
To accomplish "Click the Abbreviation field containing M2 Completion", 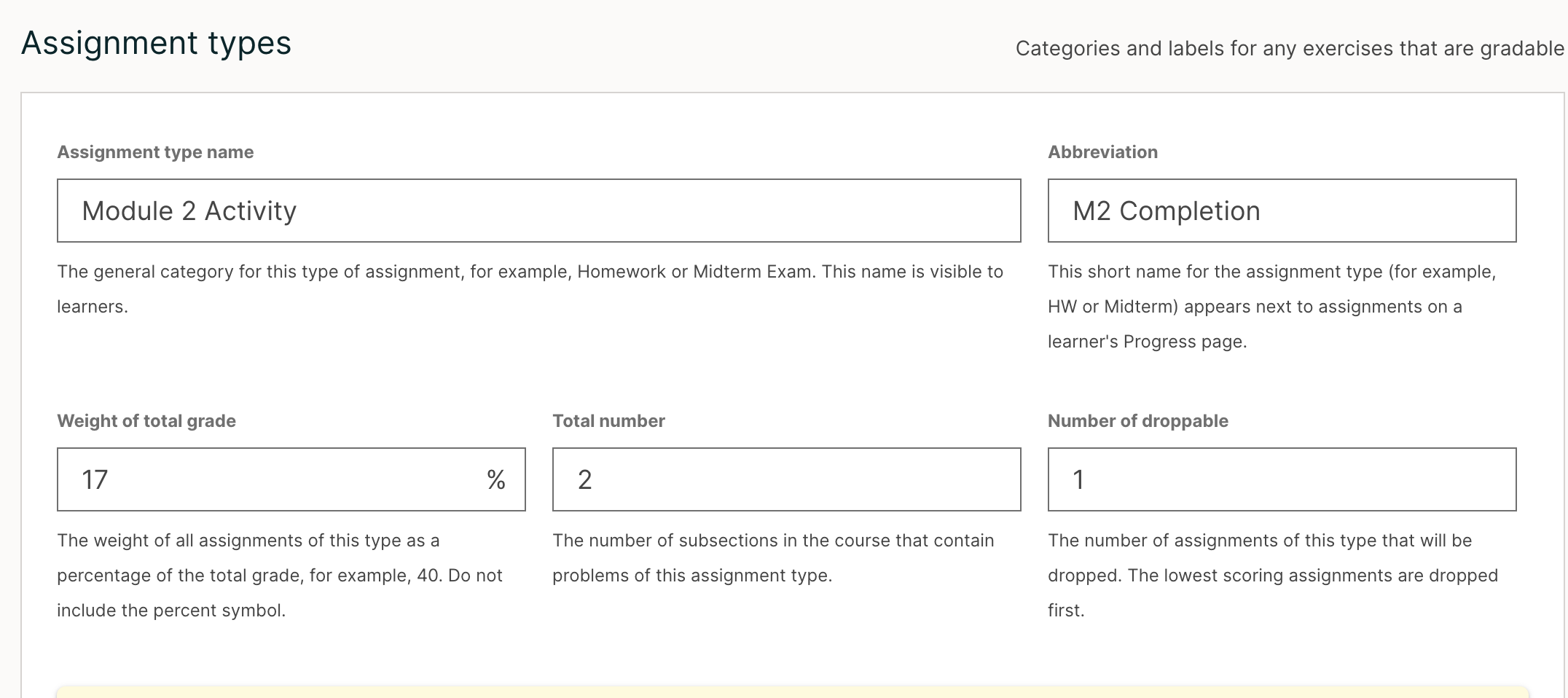I will click(1282, 211).
